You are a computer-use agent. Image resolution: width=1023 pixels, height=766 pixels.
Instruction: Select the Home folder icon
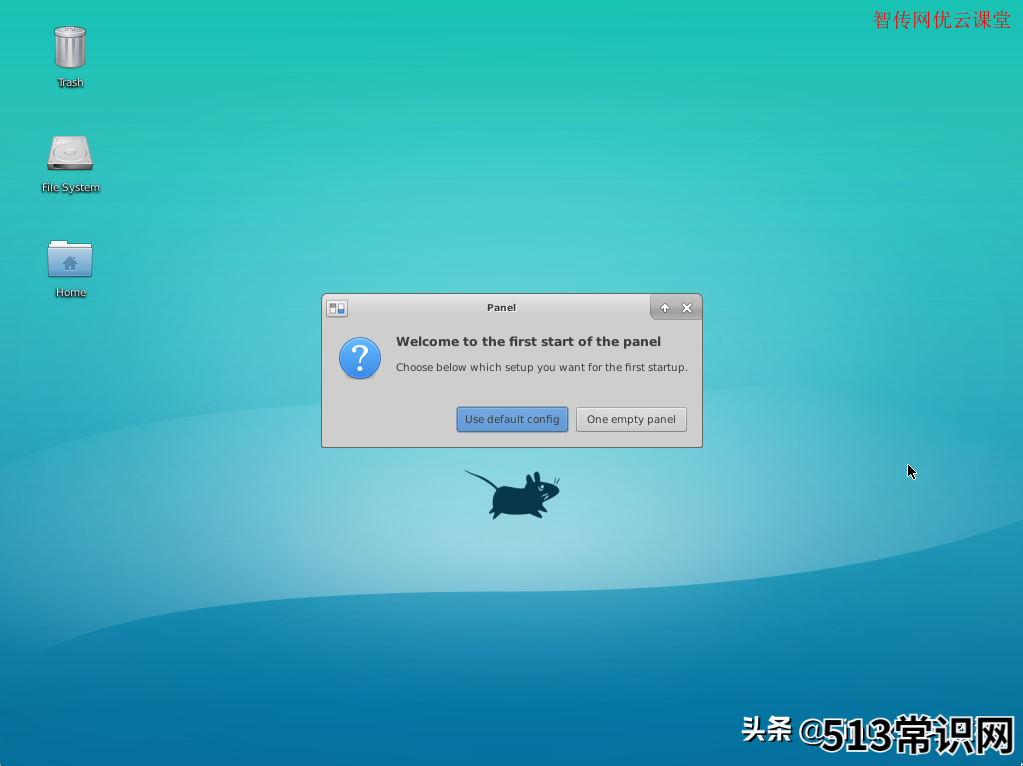click(x=70, y=259)
